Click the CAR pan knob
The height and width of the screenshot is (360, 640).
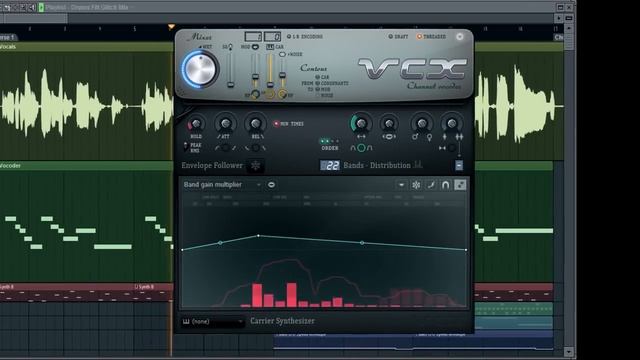click(269, 95)
